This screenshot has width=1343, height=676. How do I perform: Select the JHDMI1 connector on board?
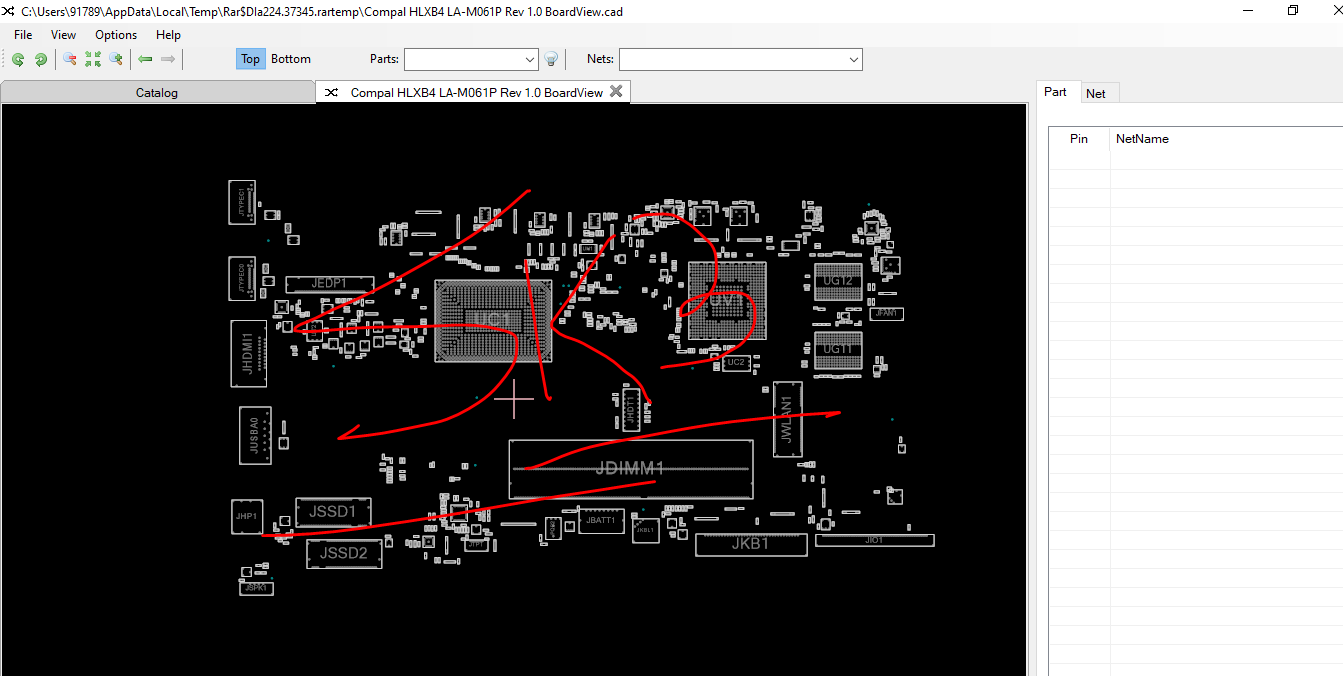248,354
